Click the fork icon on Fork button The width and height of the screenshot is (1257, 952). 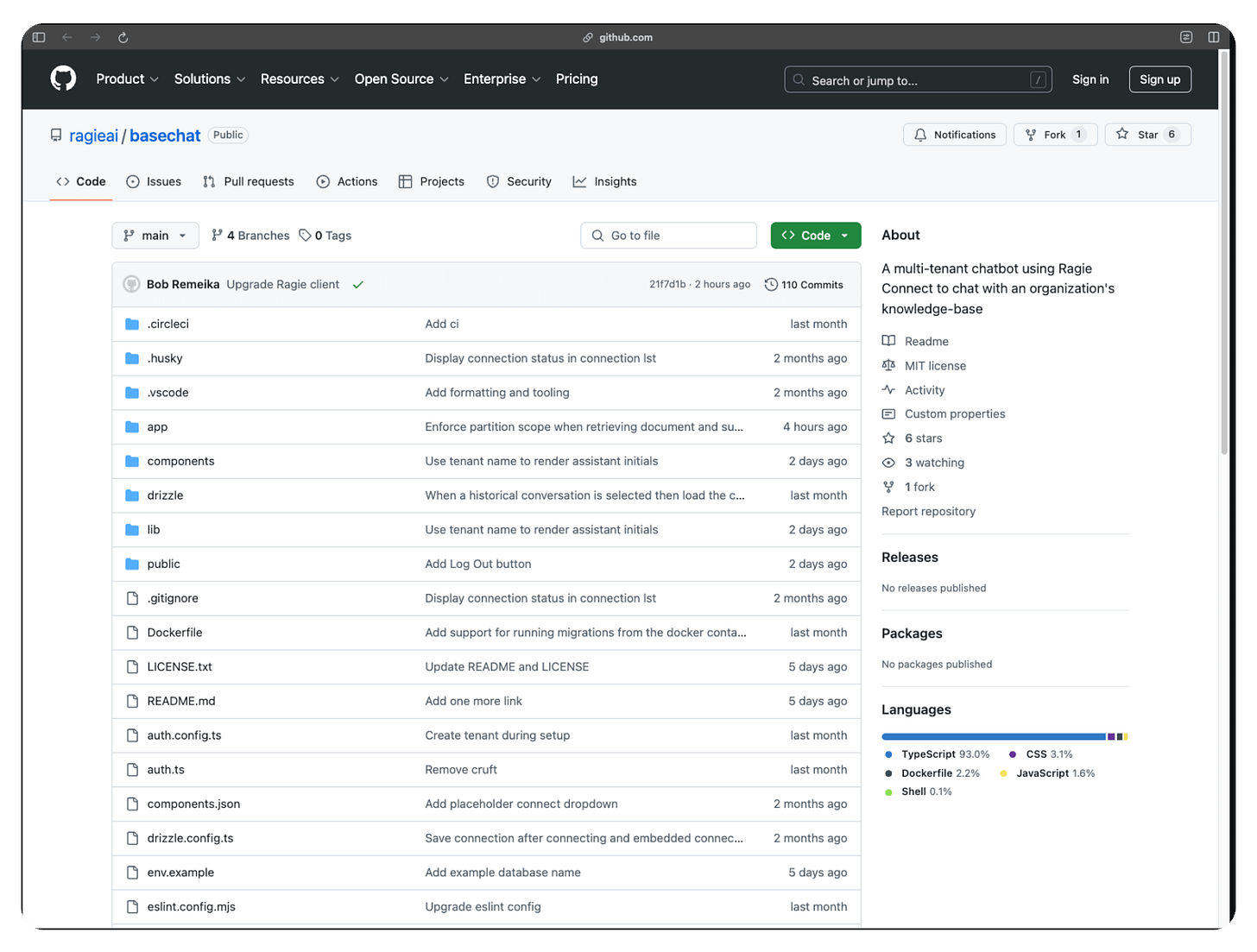point(1031,135)
